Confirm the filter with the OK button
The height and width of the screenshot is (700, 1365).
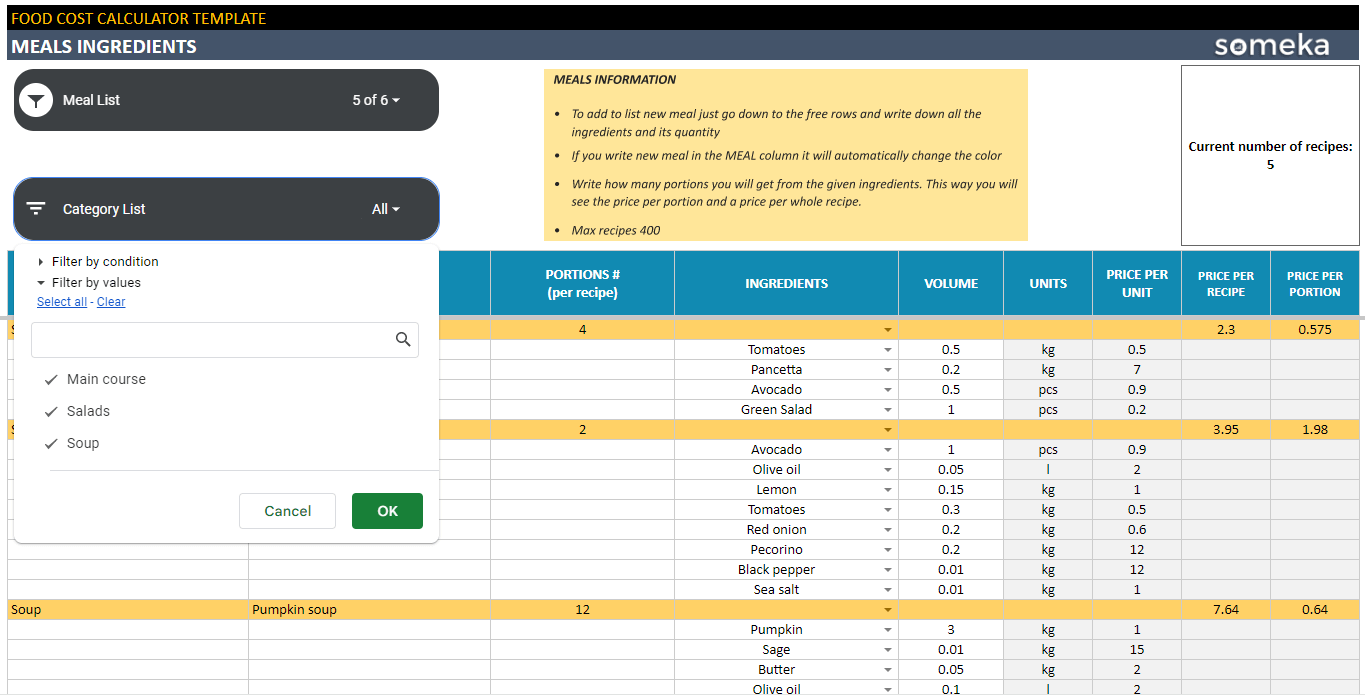pyautogui.click(x=387, y=511)
